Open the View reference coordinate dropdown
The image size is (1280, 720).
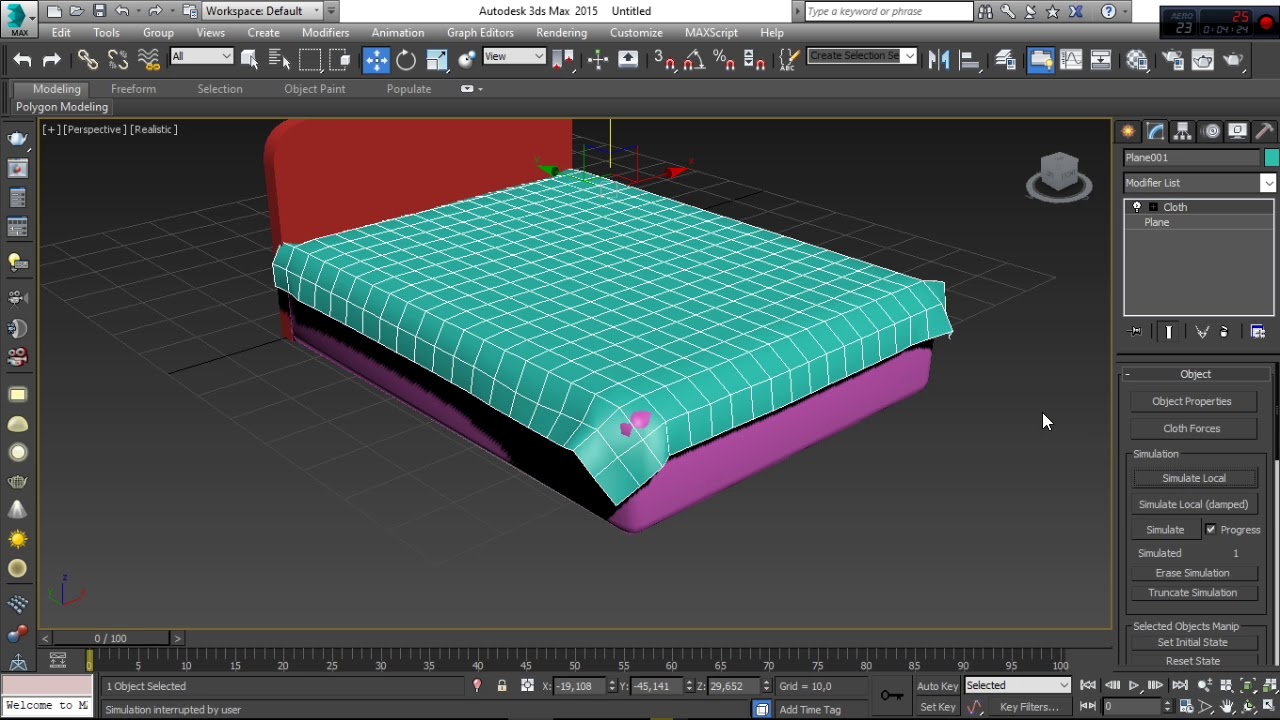point(514,57)
